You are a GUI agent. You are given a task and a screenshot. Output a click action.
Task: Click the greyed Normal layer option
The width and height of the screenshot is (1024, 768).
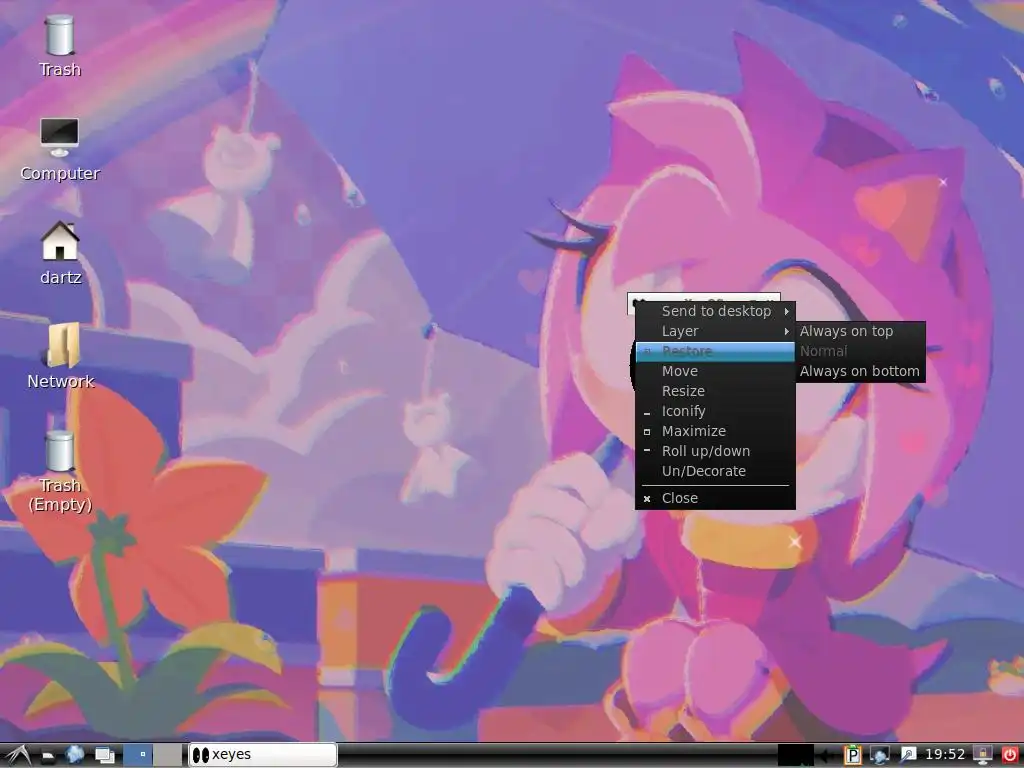(x=860, y=351)
